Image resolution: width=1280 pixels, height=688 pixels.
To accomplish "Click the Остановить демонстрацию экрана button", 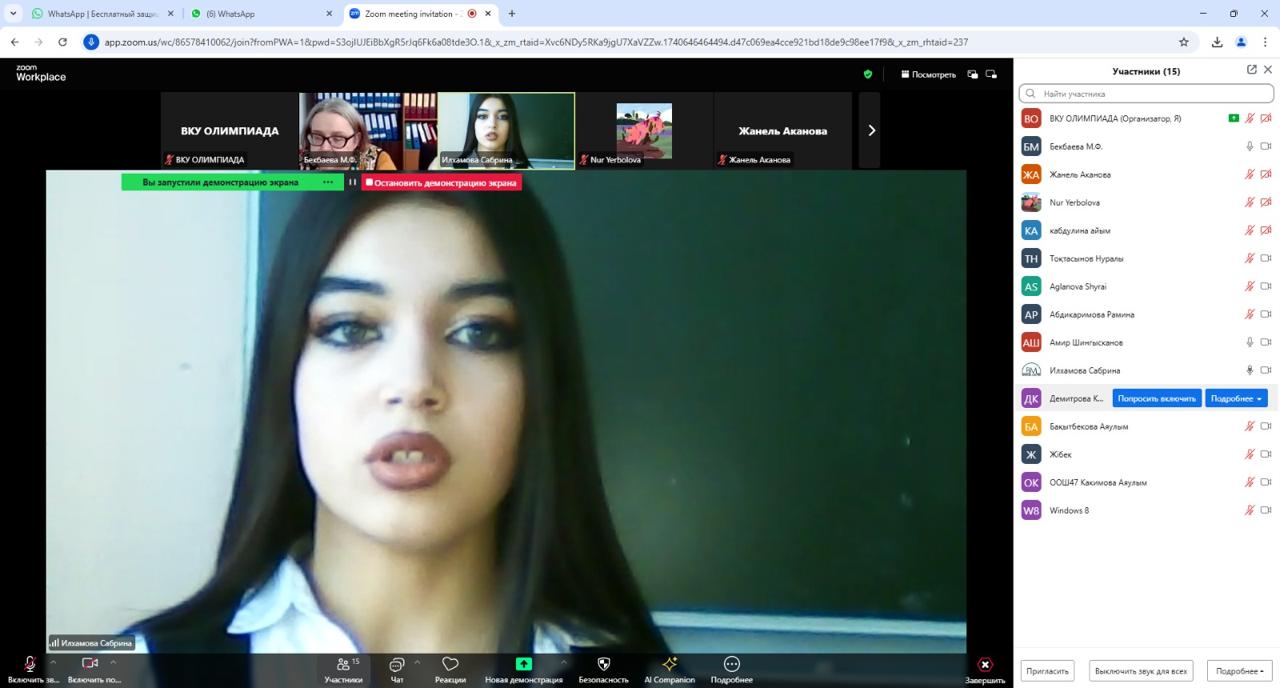I will click(441, 183).
